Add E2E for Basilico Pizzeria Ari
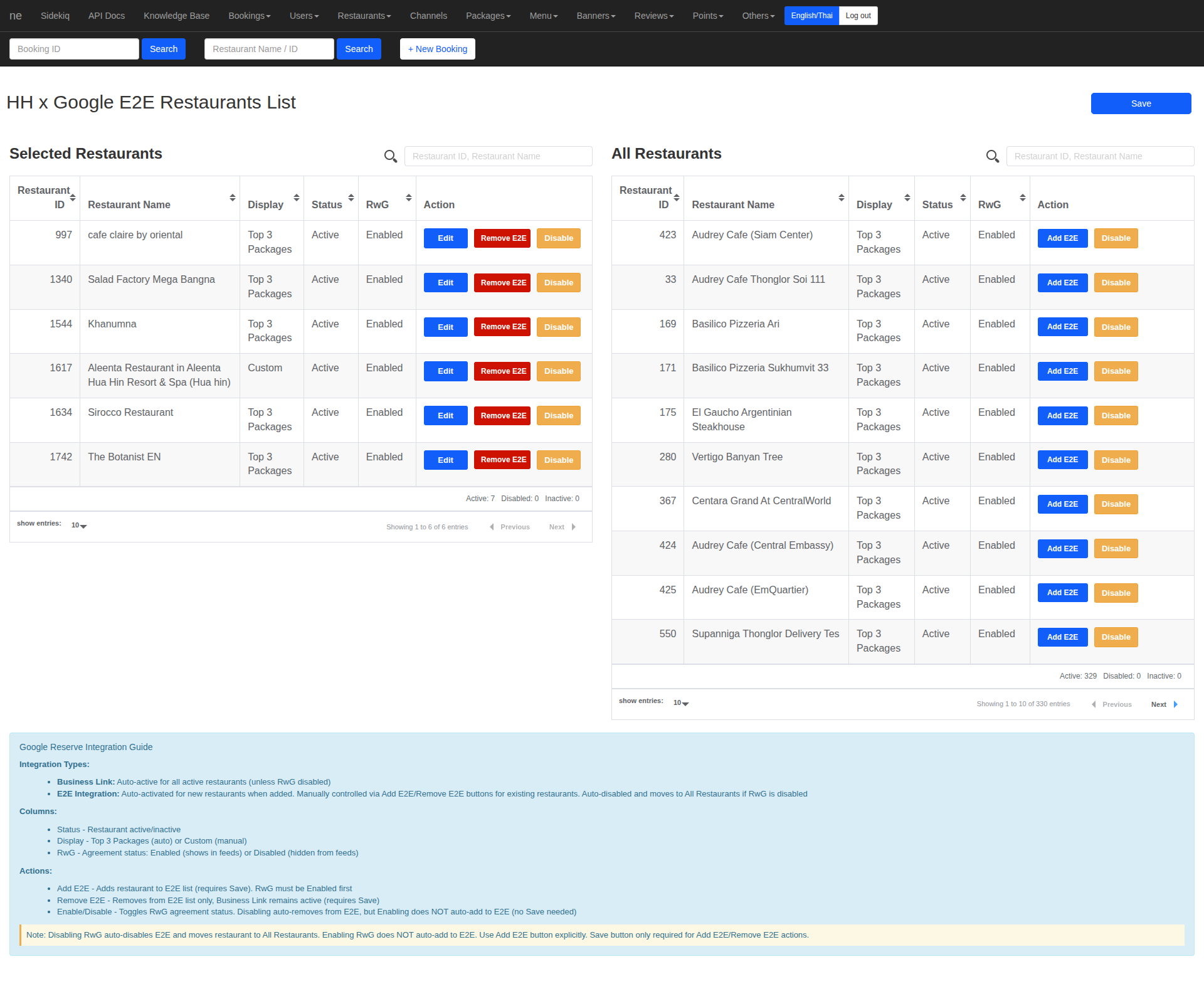The image size is (1204, 1006). pyautogui.click(x=1062, y=327)
